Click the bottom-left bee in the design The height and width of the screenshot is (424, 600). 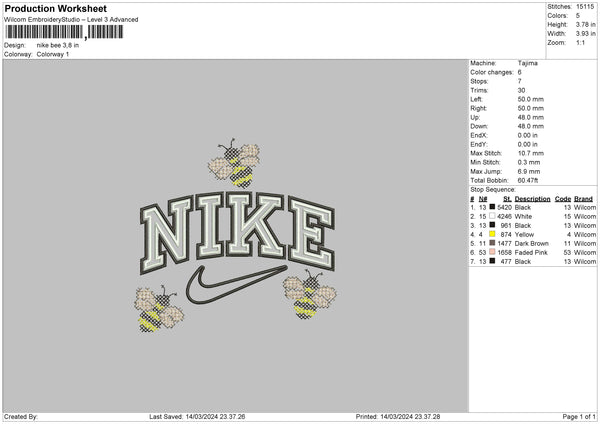point(158,308)
